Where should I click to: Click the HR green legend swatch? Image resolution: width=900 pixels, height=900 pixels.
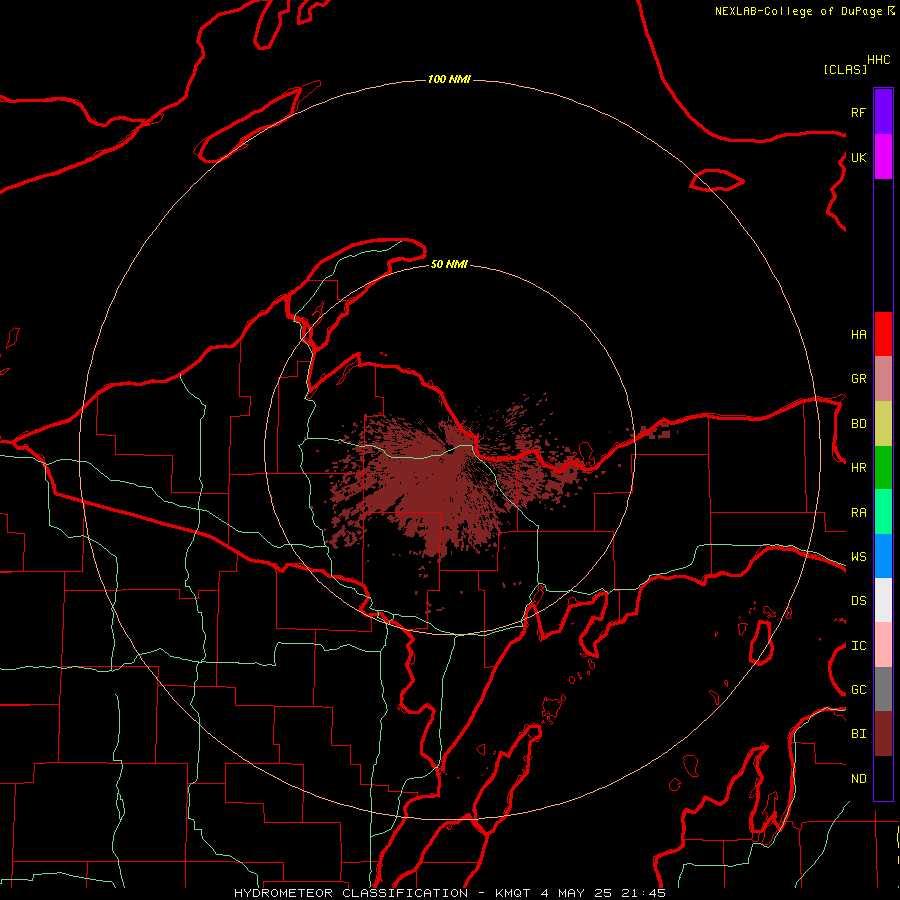(883, 468)
